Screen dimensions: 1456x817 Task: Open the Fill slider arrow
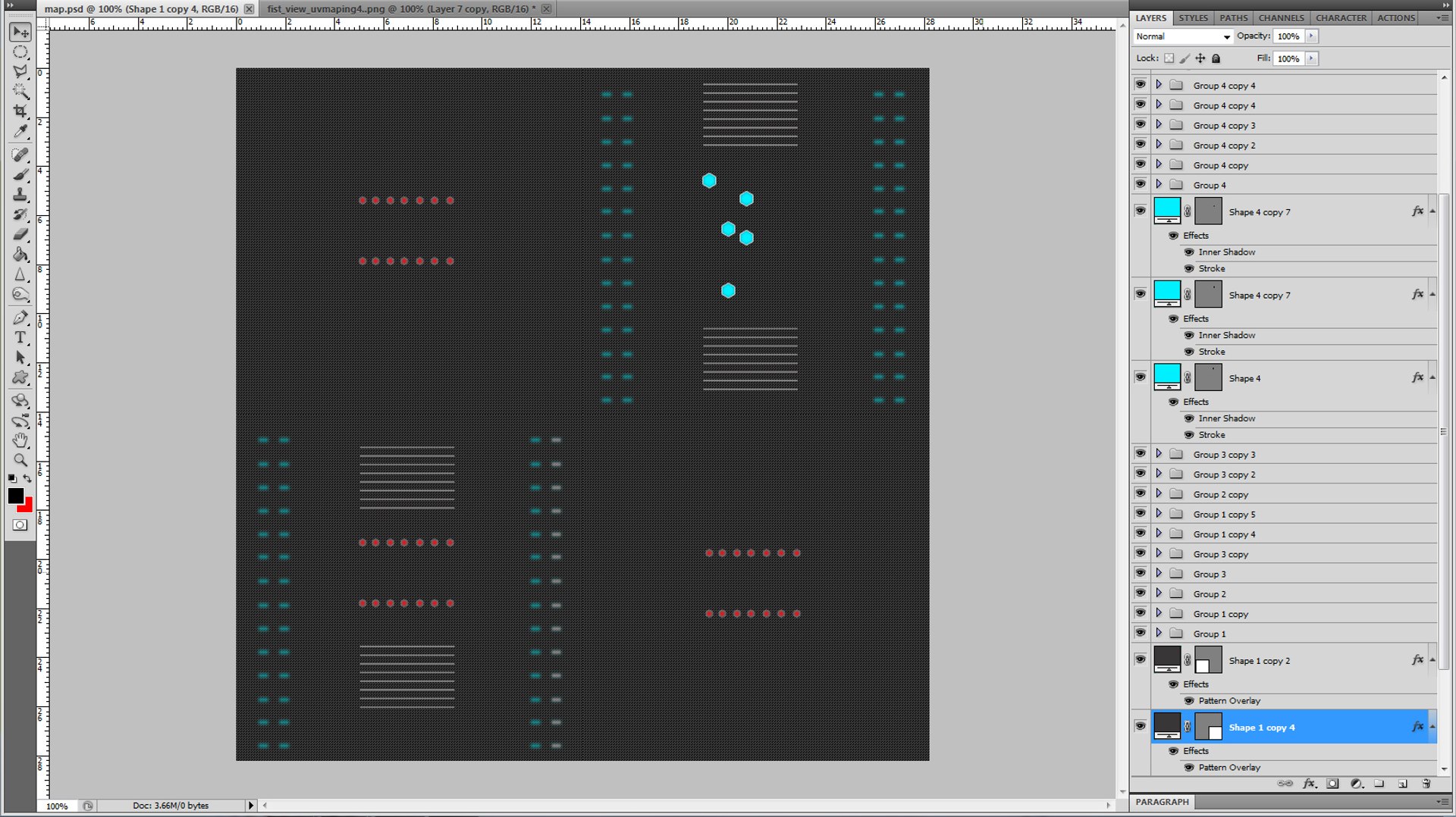(x=1312, y=58)
